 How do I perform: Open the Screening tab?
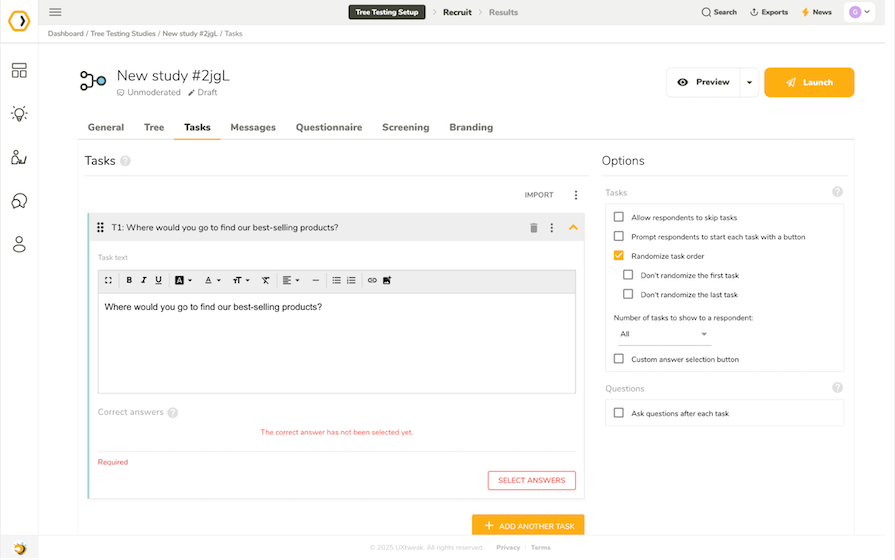405,128
